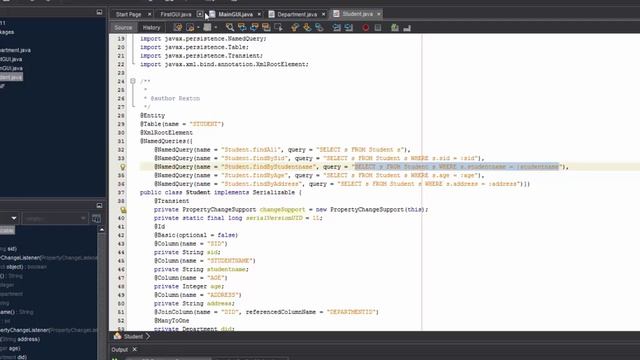Image resolution: width=640 pixels, height=360 pixels.
Task: Open the Department.java tab
Action: [297, 14]
